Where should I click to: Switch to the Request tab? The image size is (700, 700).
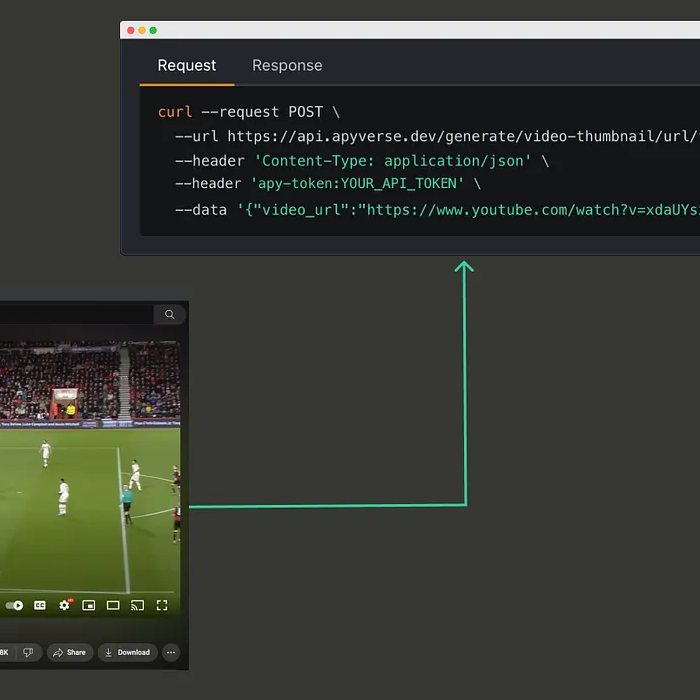pos(187,65)
